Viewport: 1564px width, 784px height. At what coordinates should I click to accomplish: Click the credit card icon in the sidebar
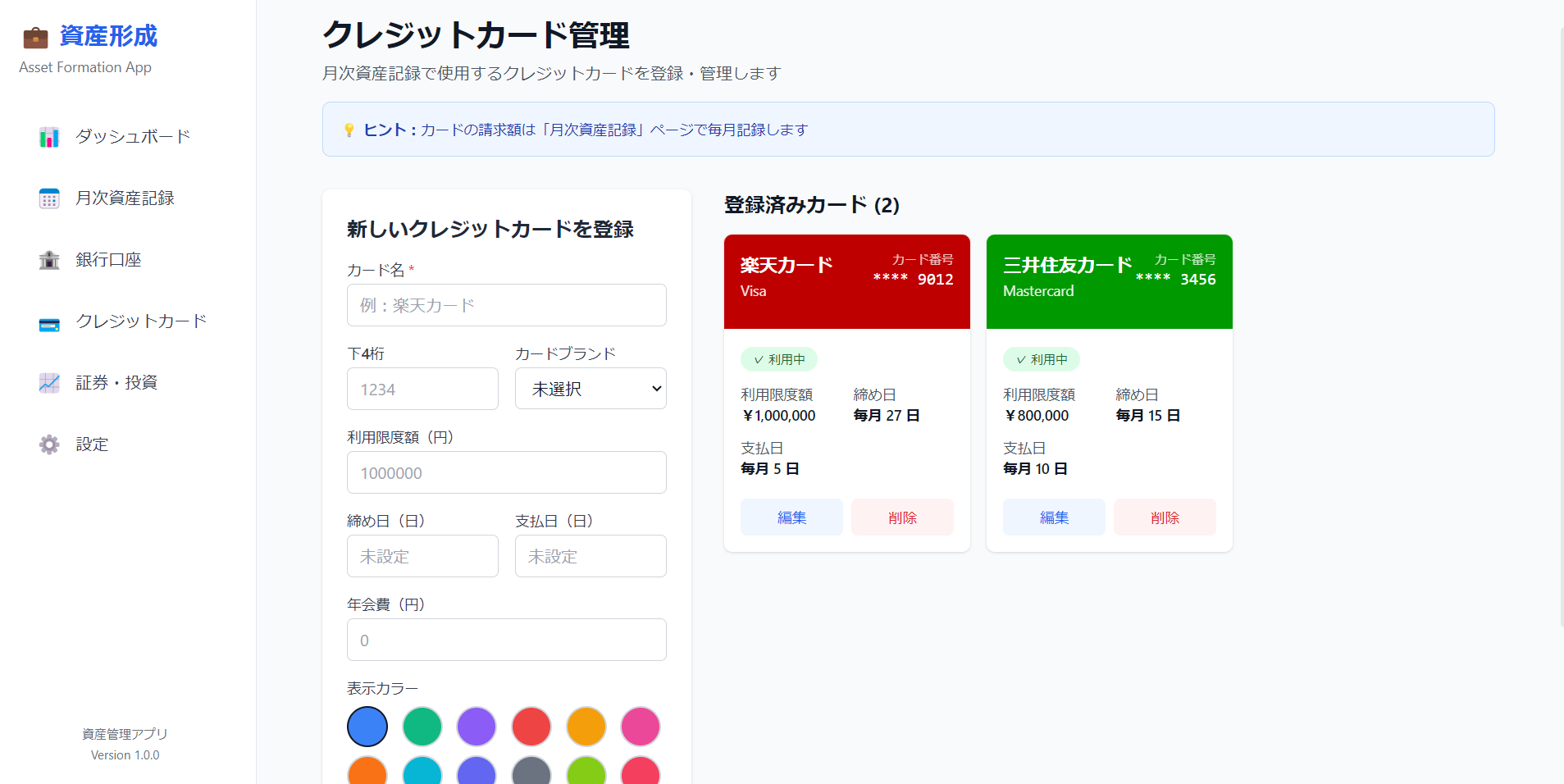coord(49,323)
